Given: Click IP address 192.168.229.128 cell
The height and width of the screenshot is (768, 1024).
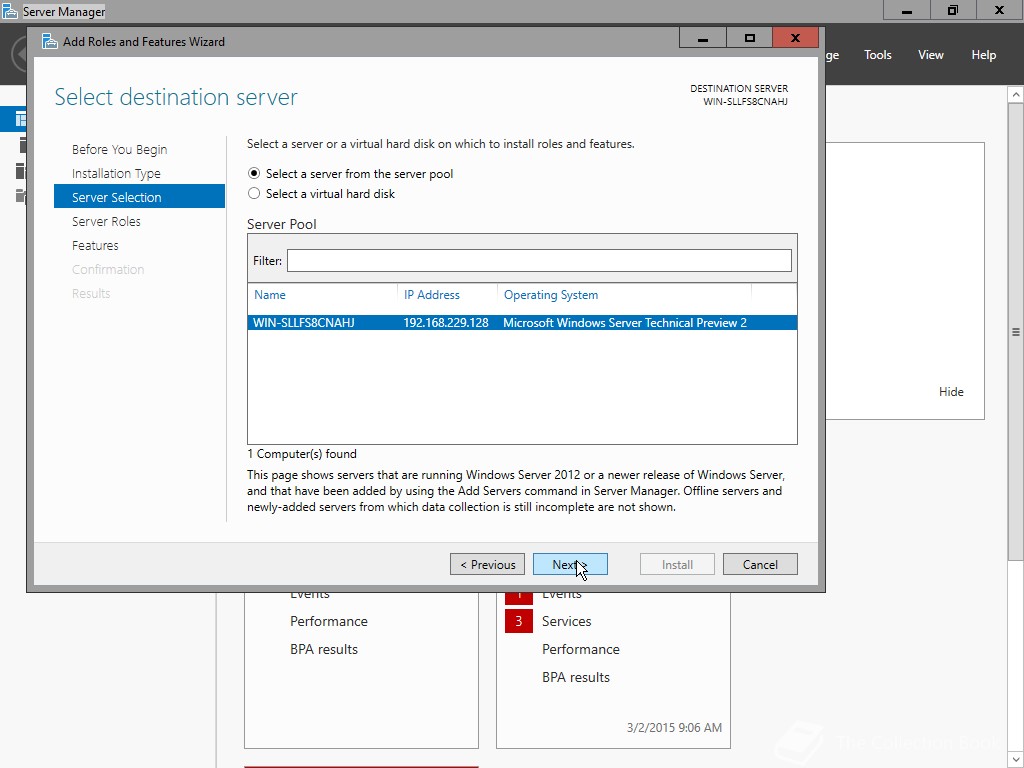Looking at the screenshot, I should pyautogui.click(x=445, y=323).
